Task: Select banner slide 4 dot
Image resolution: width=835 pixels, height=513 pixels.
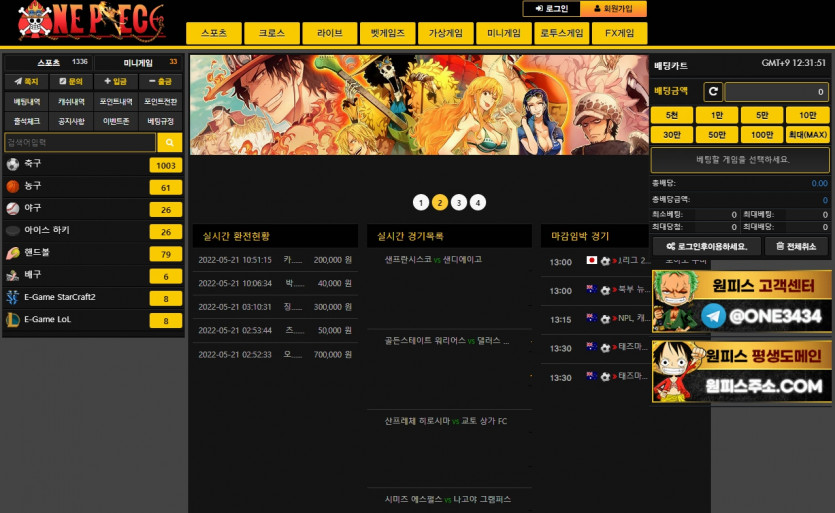Action: [x=478, y=202]
